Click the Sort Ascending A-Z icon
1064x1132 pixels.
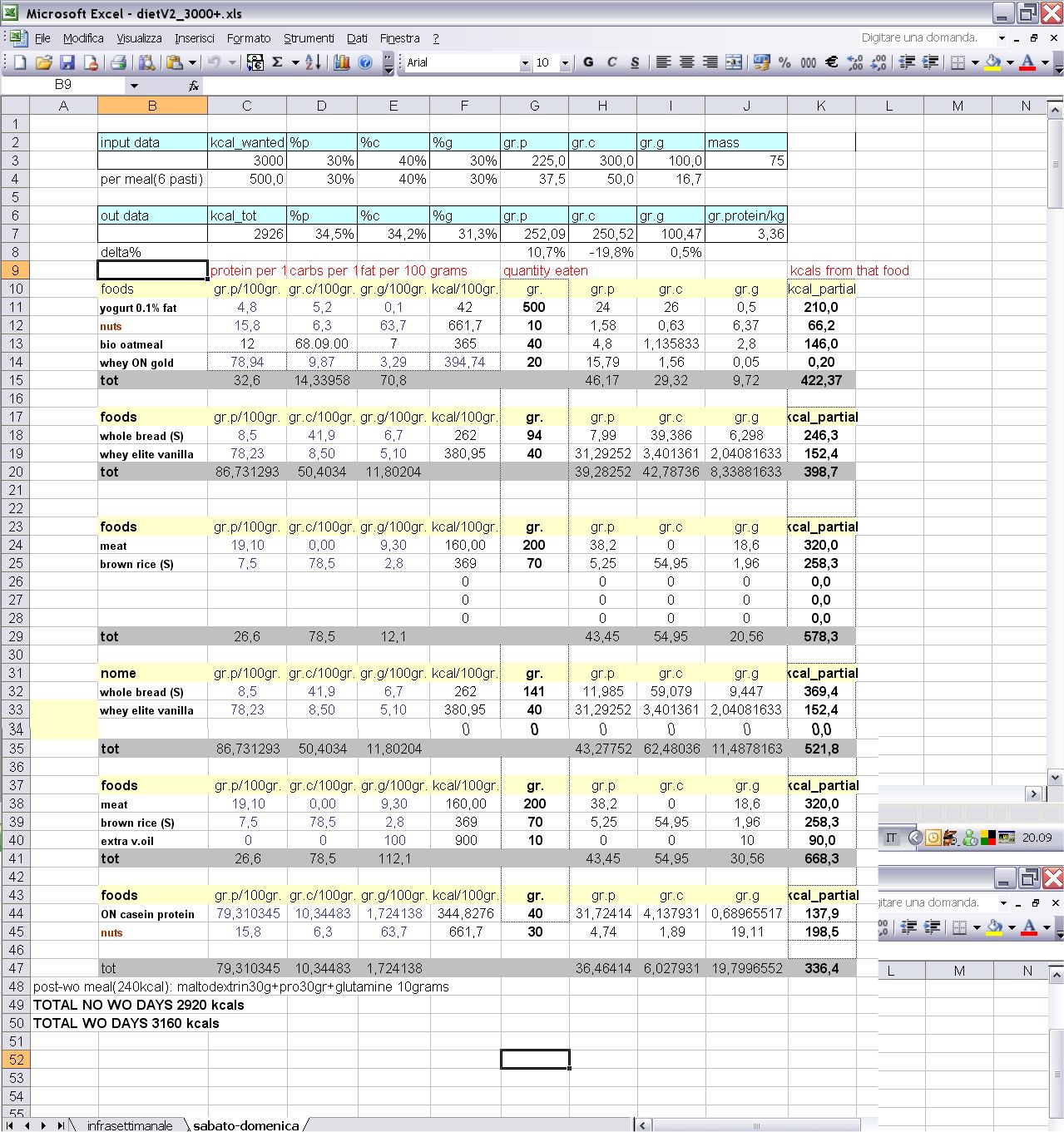click(x=313, y=62)
